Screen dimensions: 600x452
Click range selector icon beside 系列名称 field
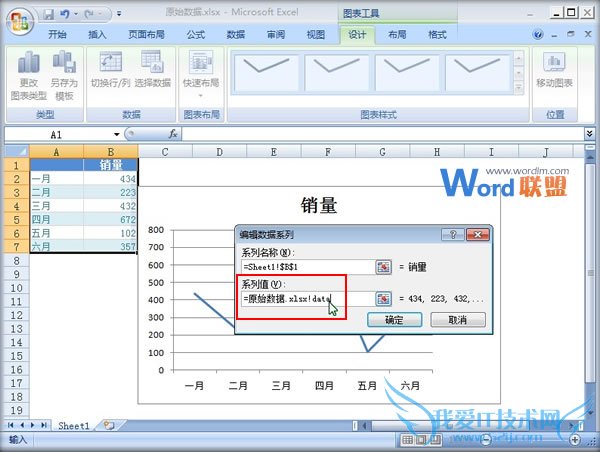pyautogui.click(x=383, y=267)
